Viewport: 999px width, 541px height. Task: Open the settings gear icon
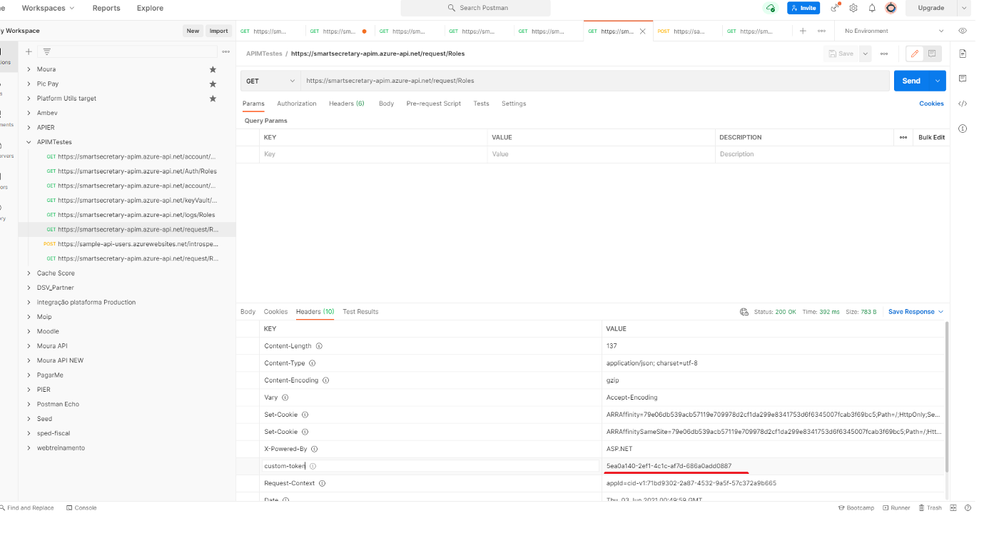tap(853, 8)
